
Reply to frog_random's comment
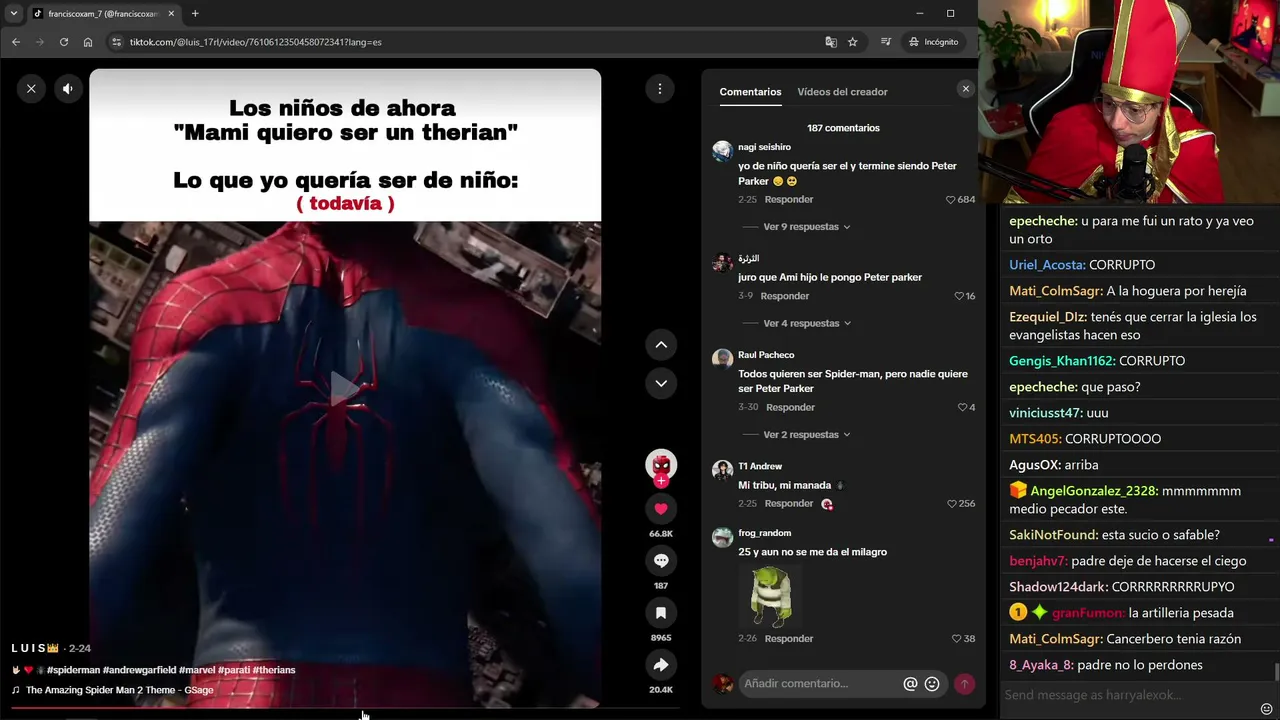coord(789,639)
